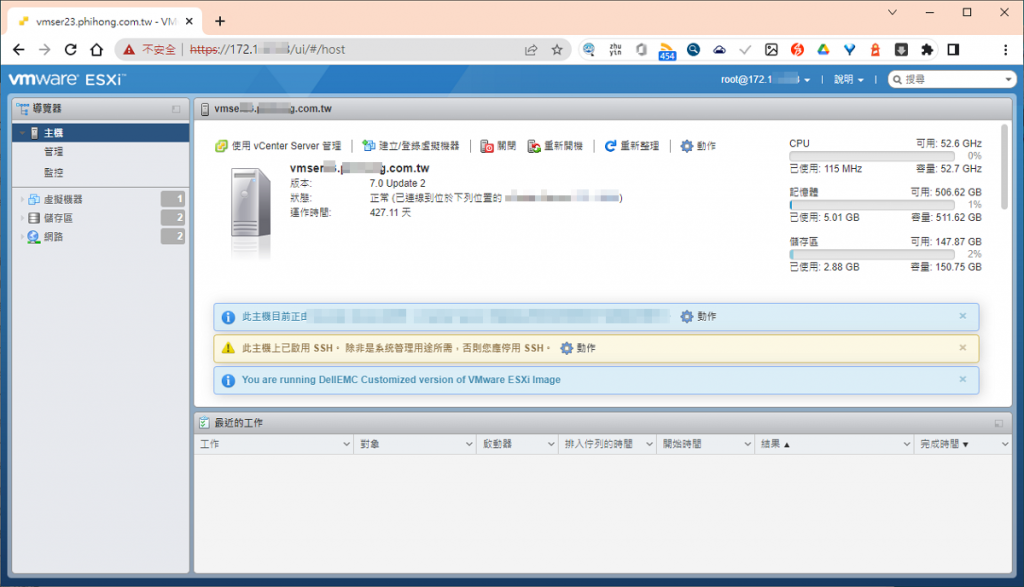1024x587 pixels.
Task: Click the 重新開機 reboot button
Action: (x=555, y=146)
